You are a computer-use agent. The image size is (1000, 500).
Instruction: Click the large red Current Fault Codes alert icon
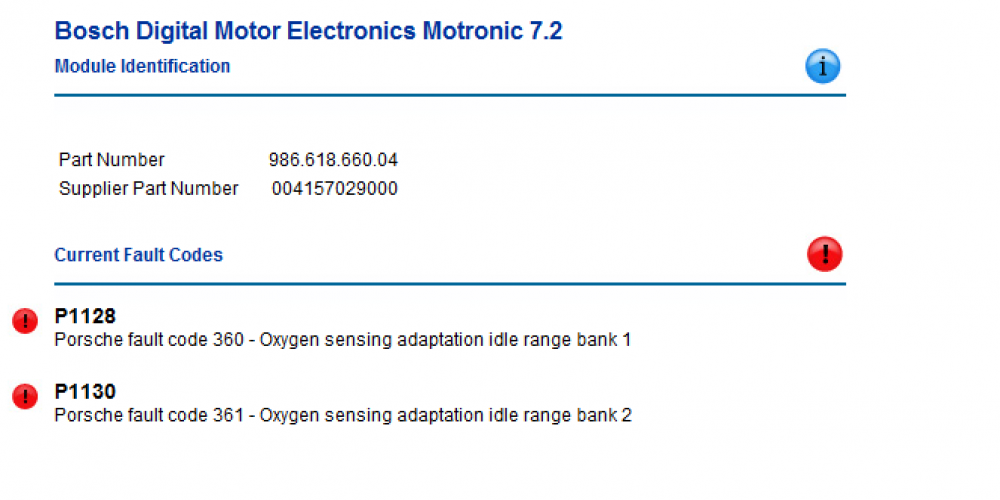825,255
